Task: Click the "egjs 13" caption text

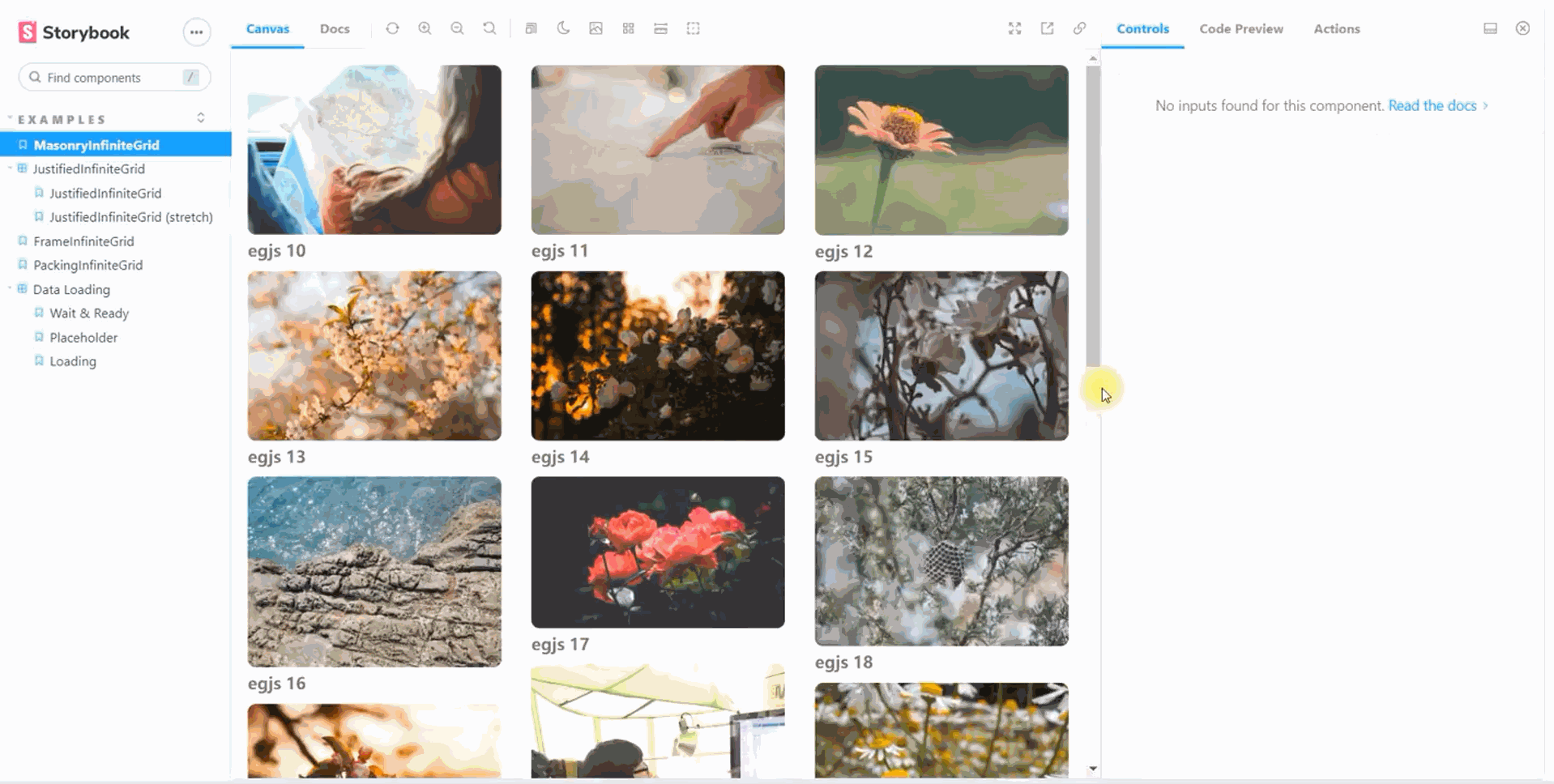Action: click(x=277, y=457)
